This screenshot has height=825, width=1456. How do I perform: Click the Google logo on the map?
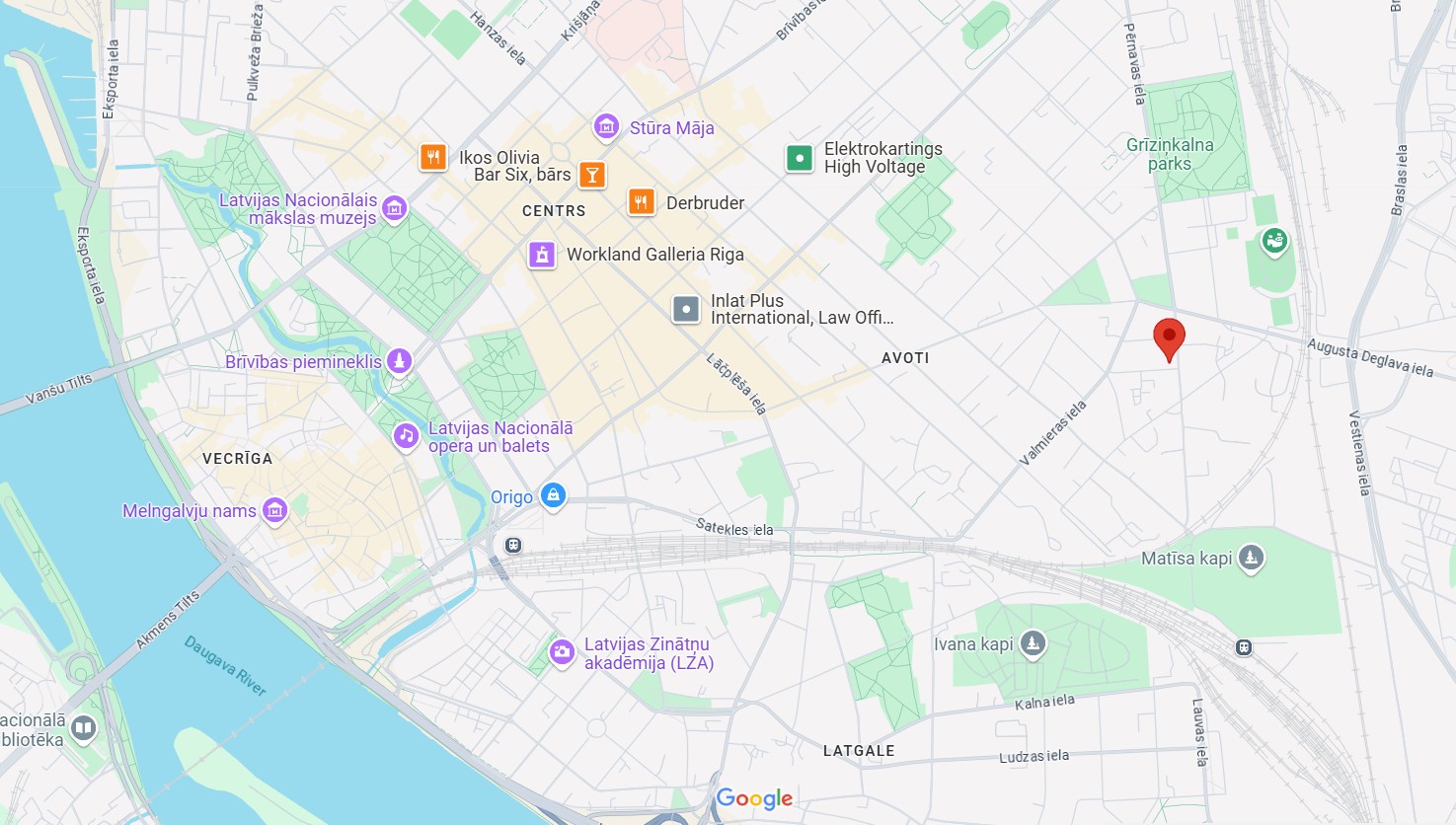[x=754, y=798]
